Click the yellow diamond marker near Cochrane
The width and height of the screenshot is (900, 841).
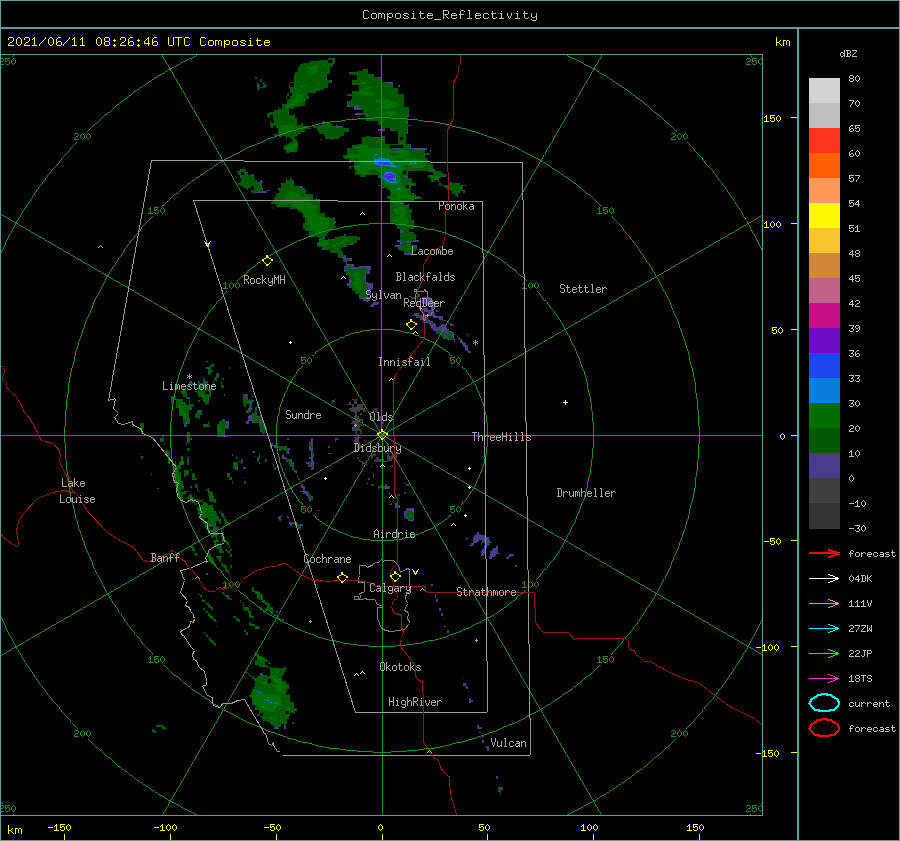point(343,577)
